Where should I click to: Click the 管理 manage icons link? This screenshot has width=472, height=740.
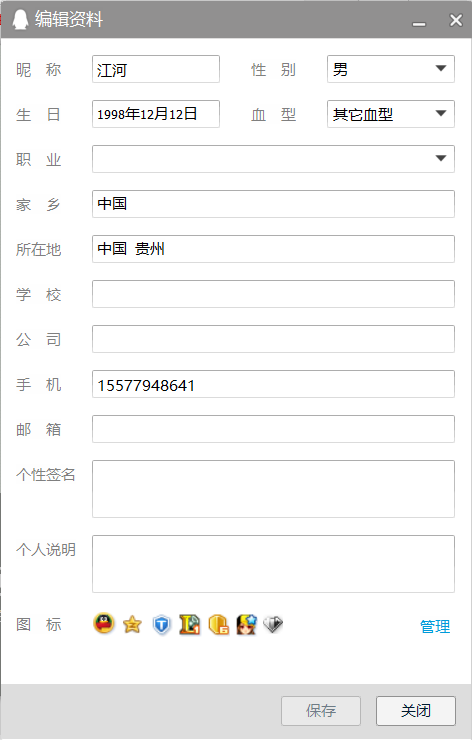click(x=435, y=626)
